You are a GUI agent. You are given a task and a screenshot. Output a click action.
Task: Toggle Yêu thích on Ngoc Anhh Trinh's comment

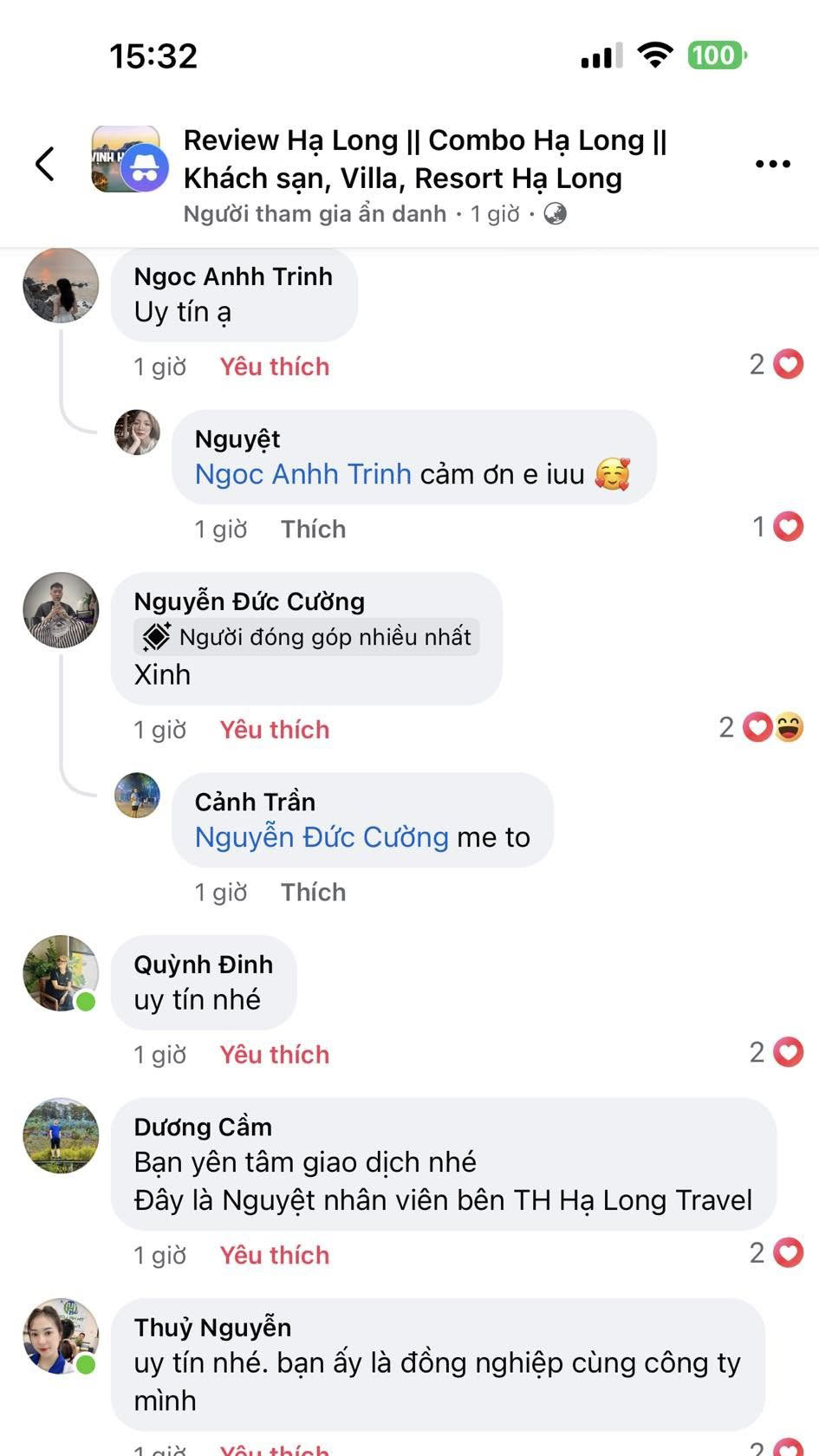(275, 367)
